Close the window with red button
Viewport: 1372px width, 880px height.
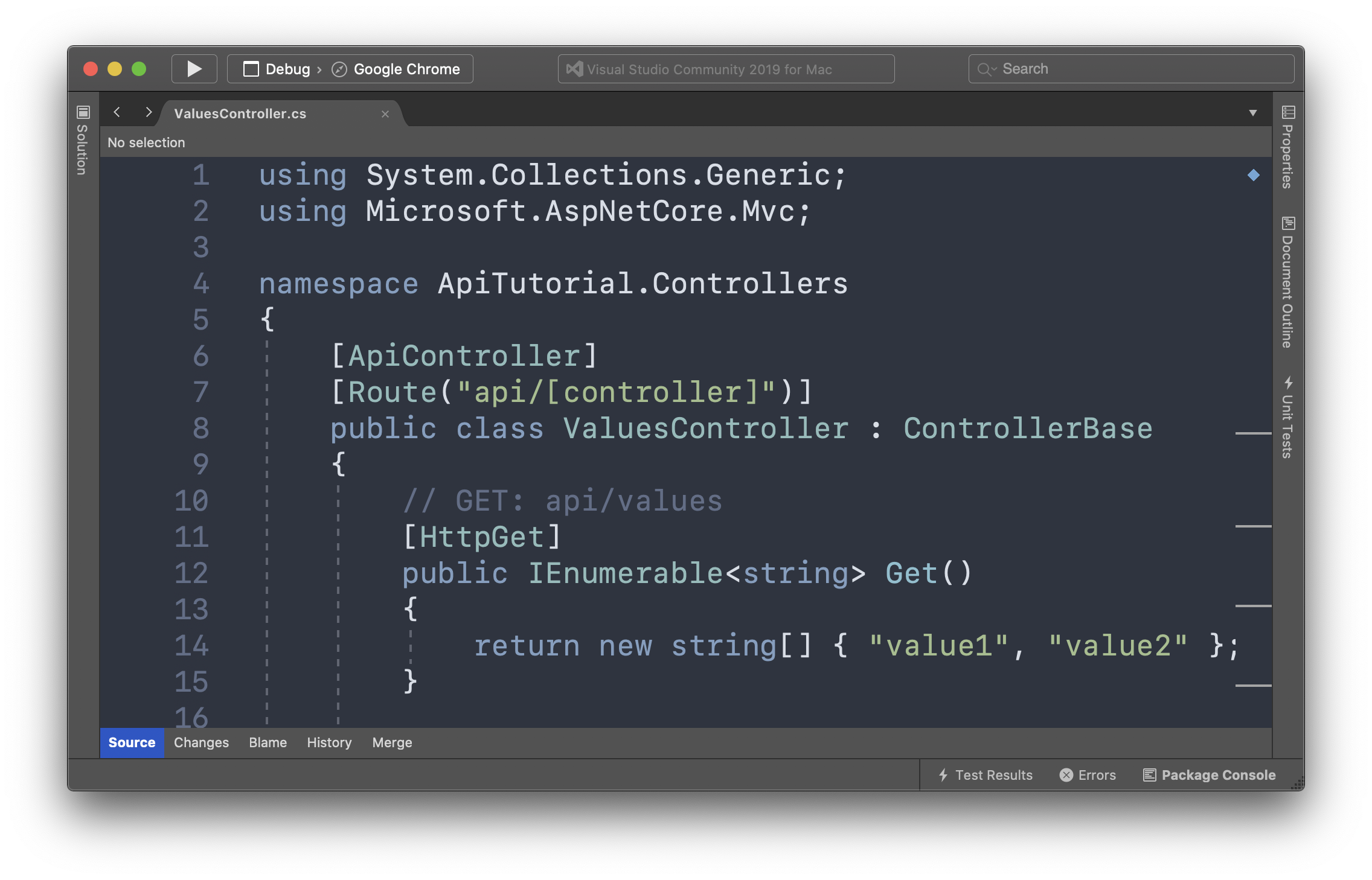click(x=91, y=69)
